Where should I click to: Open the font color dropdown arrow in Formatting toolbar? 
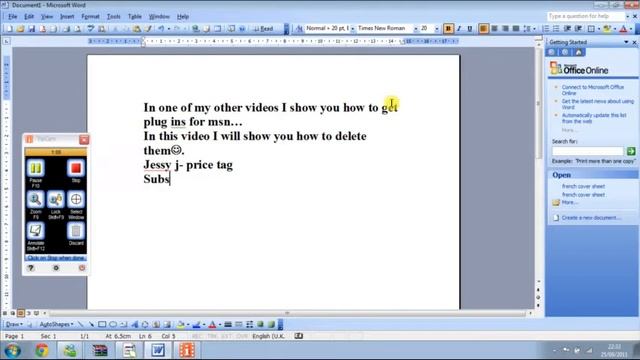coord(631,29)
